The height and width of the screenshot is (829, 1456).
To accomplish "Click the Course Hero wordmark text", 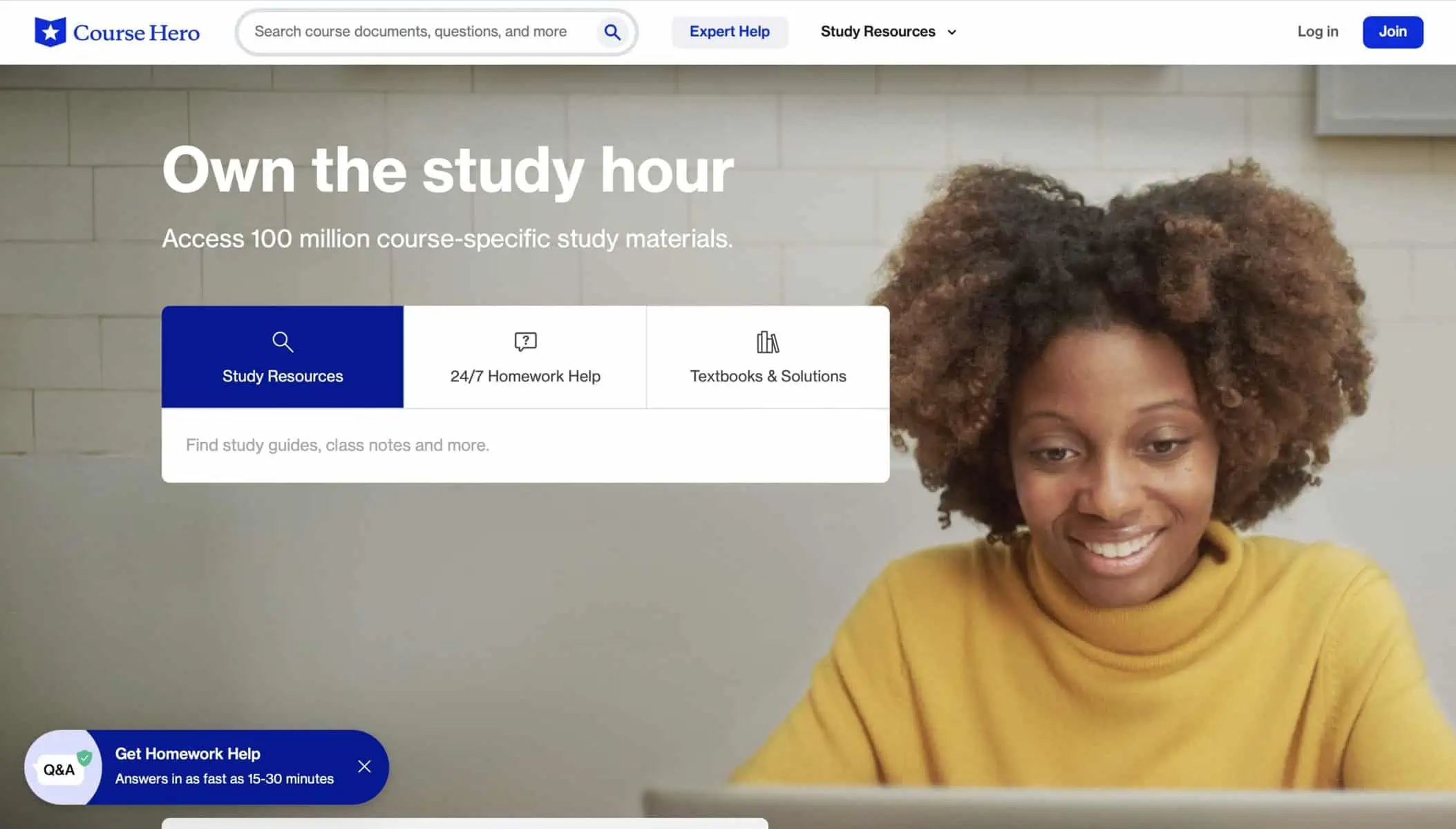I will click(136, 32).
